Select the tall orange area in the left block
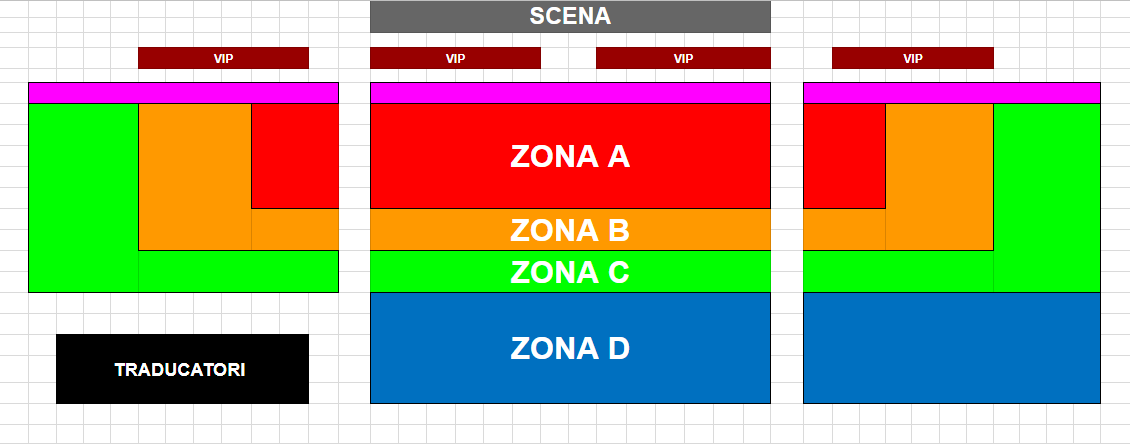Screen dimensions: 1130x444 (x=195, y=177)
